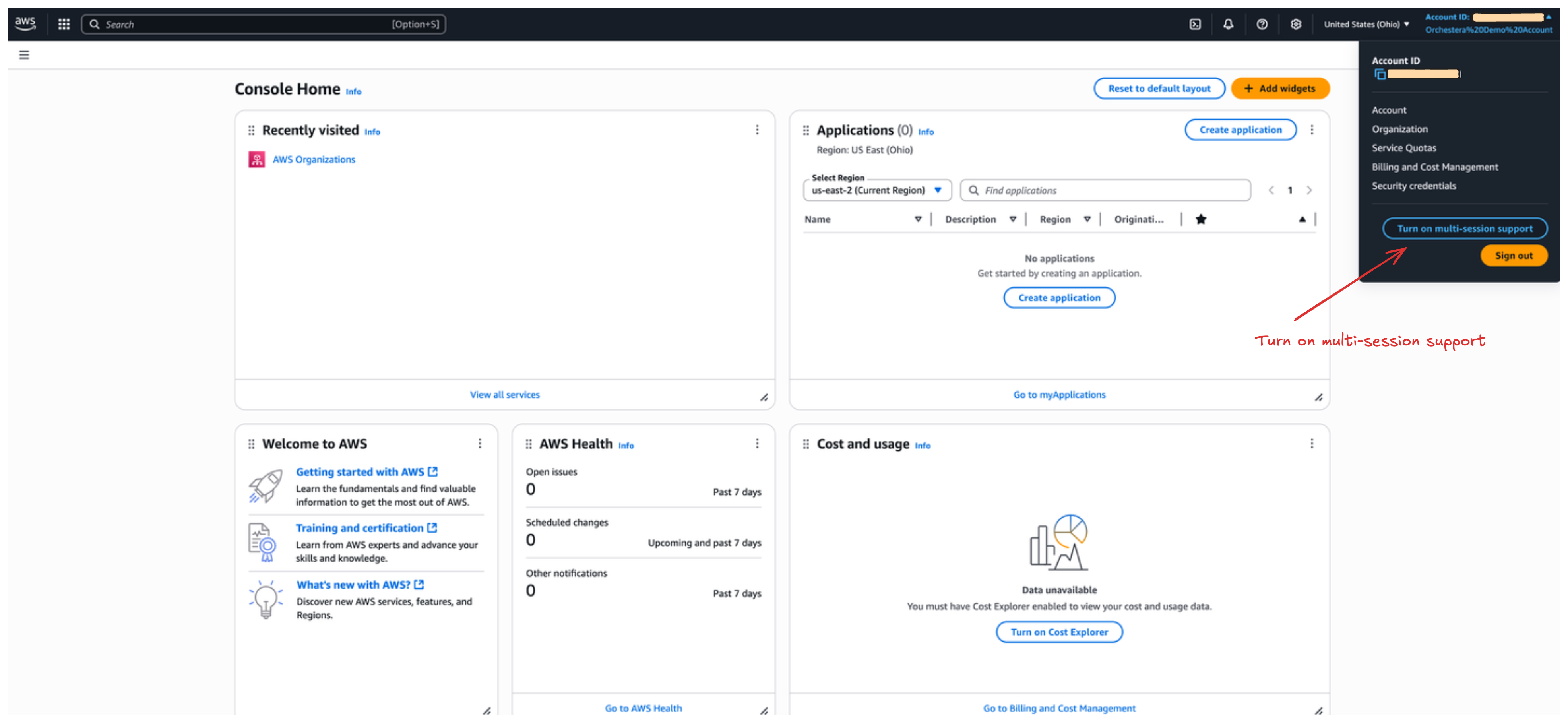This screenshot has width=1568, height=723.
Task: Copy the Account ID using the copy icon
Action: pyautogui.click(x=1380, y=74)
